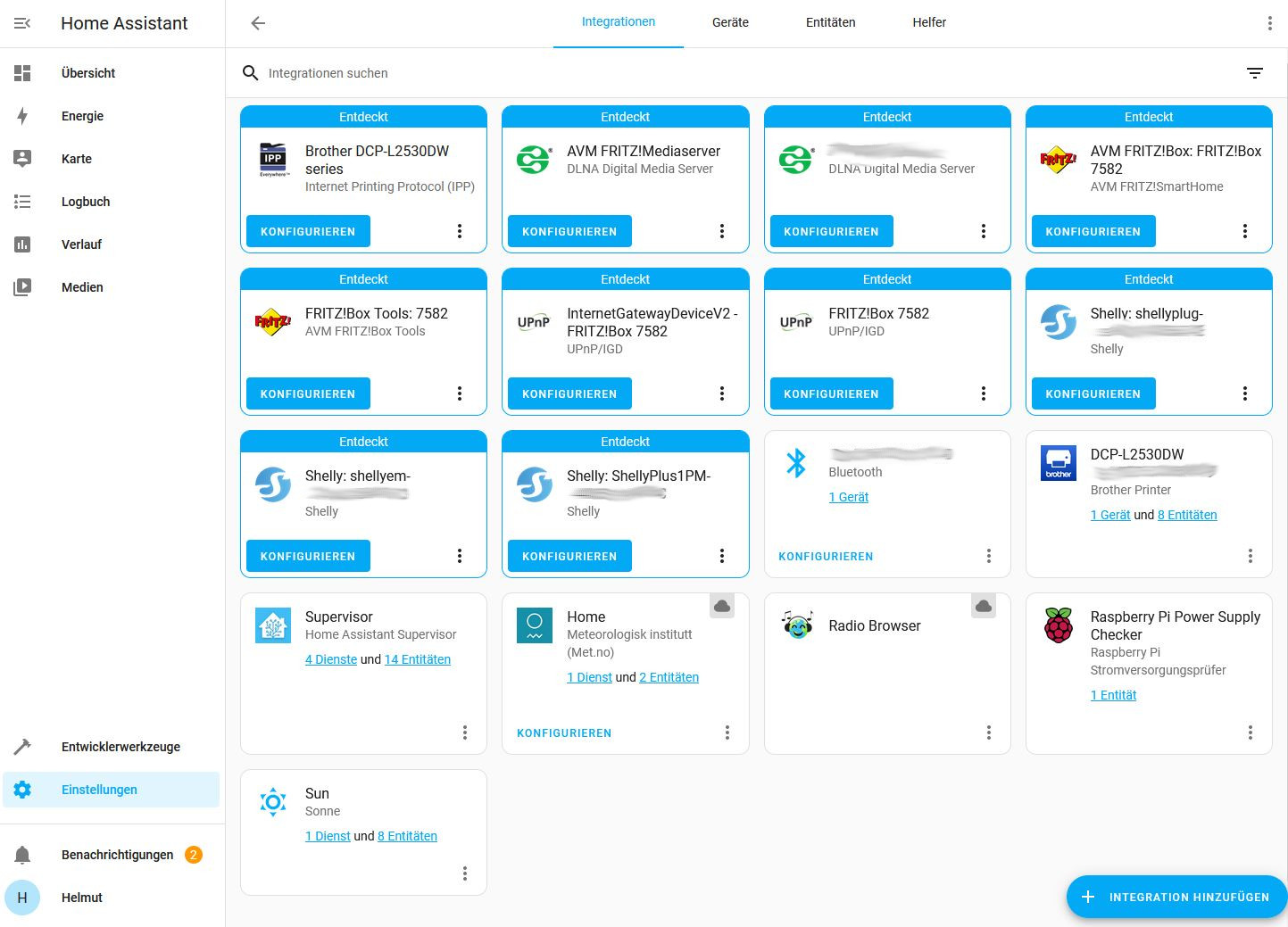Click the search magnifier icon

(251, 73)
